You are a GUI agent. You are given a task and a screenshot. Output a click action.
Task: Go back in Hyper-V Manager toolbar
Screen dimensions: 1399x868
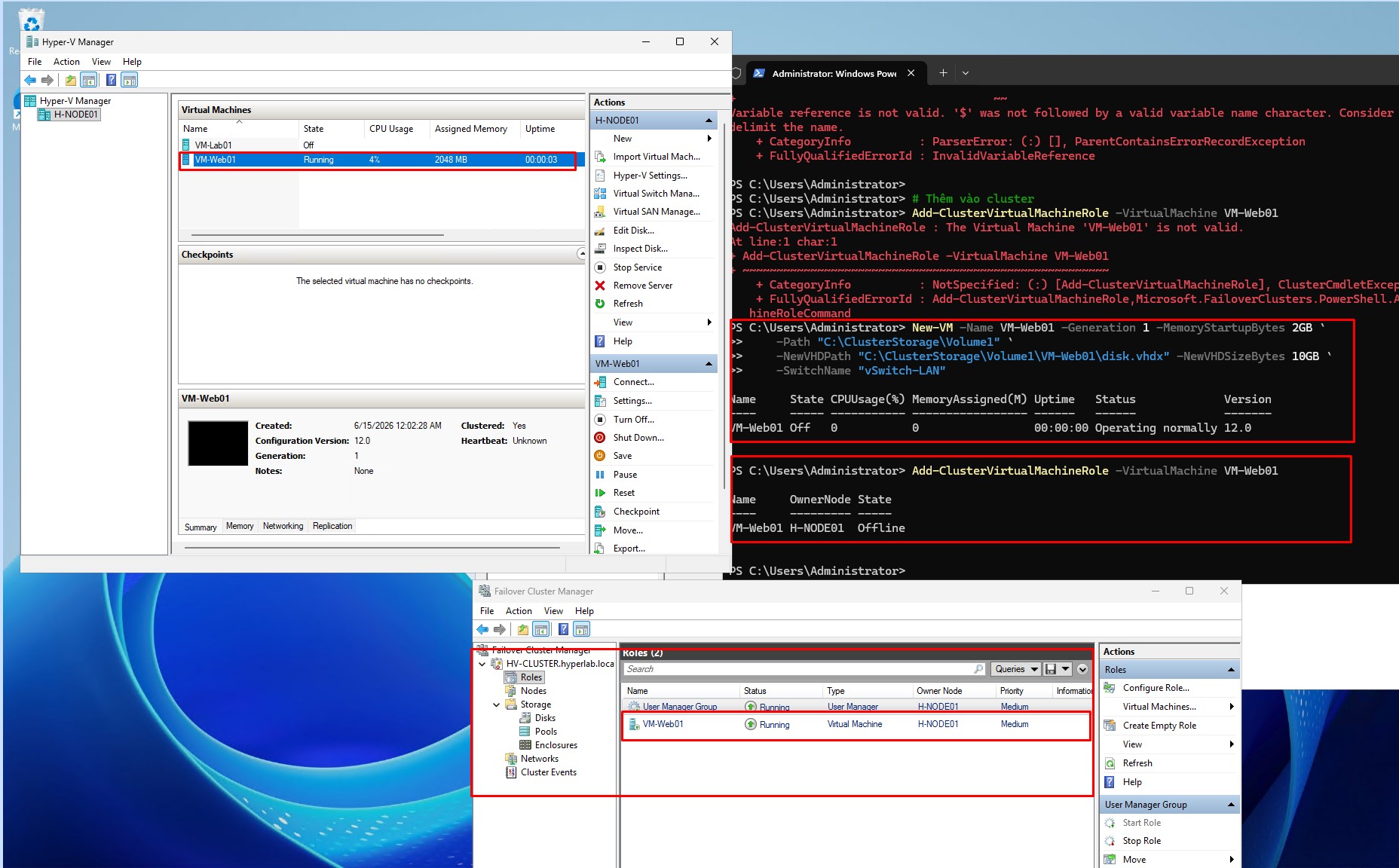(30, 80)
